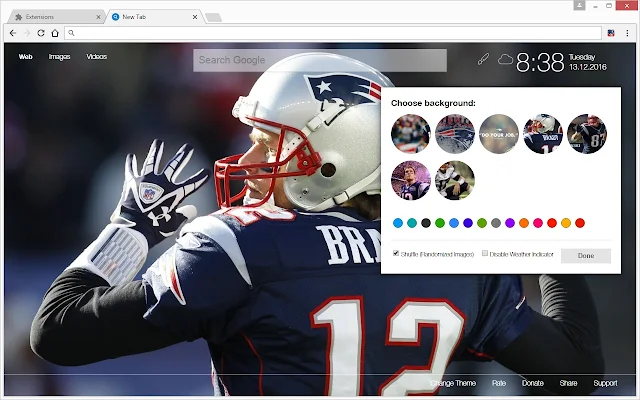Screen dimensions: 640x400
Task: Click the Donate link
Action: coord(533,383)
